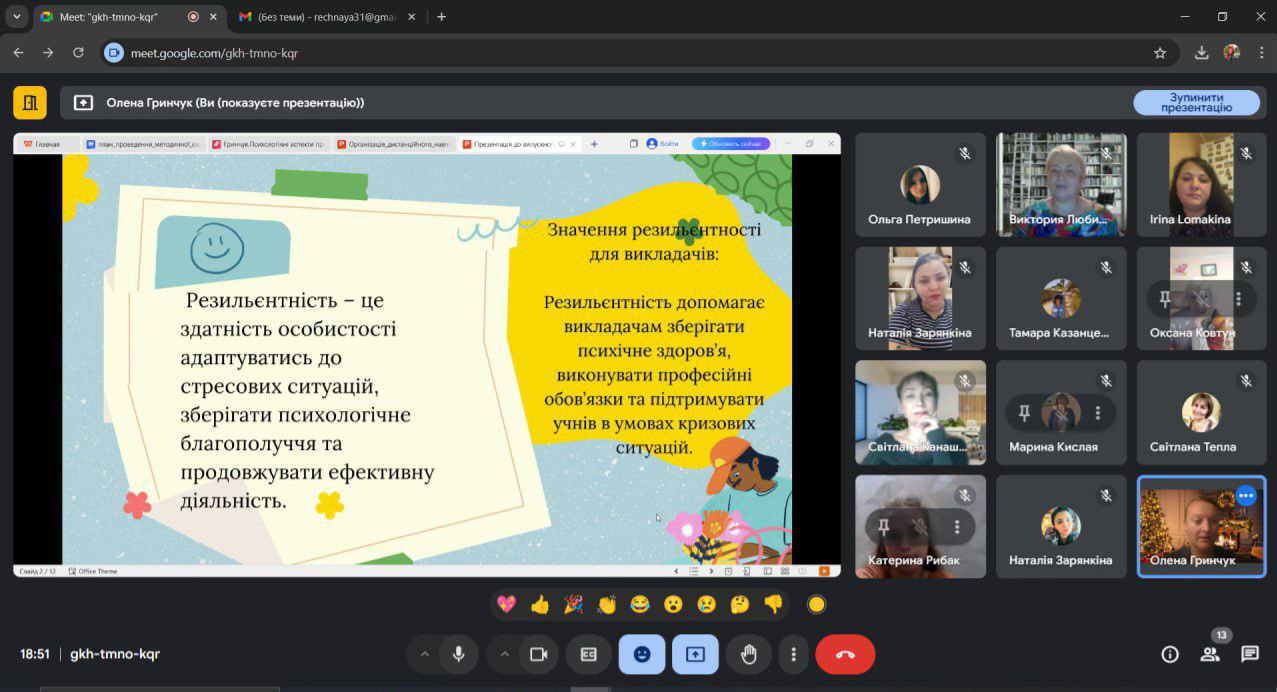Viewport: 1277px width, 692px height.
Task: Select the Главная tab in shared window
Action: (47, 144)
